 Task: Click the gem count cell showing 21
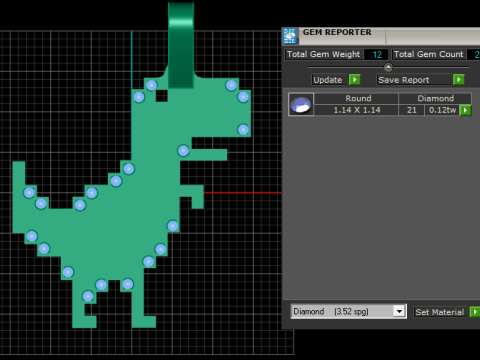(x=412, y=110)
